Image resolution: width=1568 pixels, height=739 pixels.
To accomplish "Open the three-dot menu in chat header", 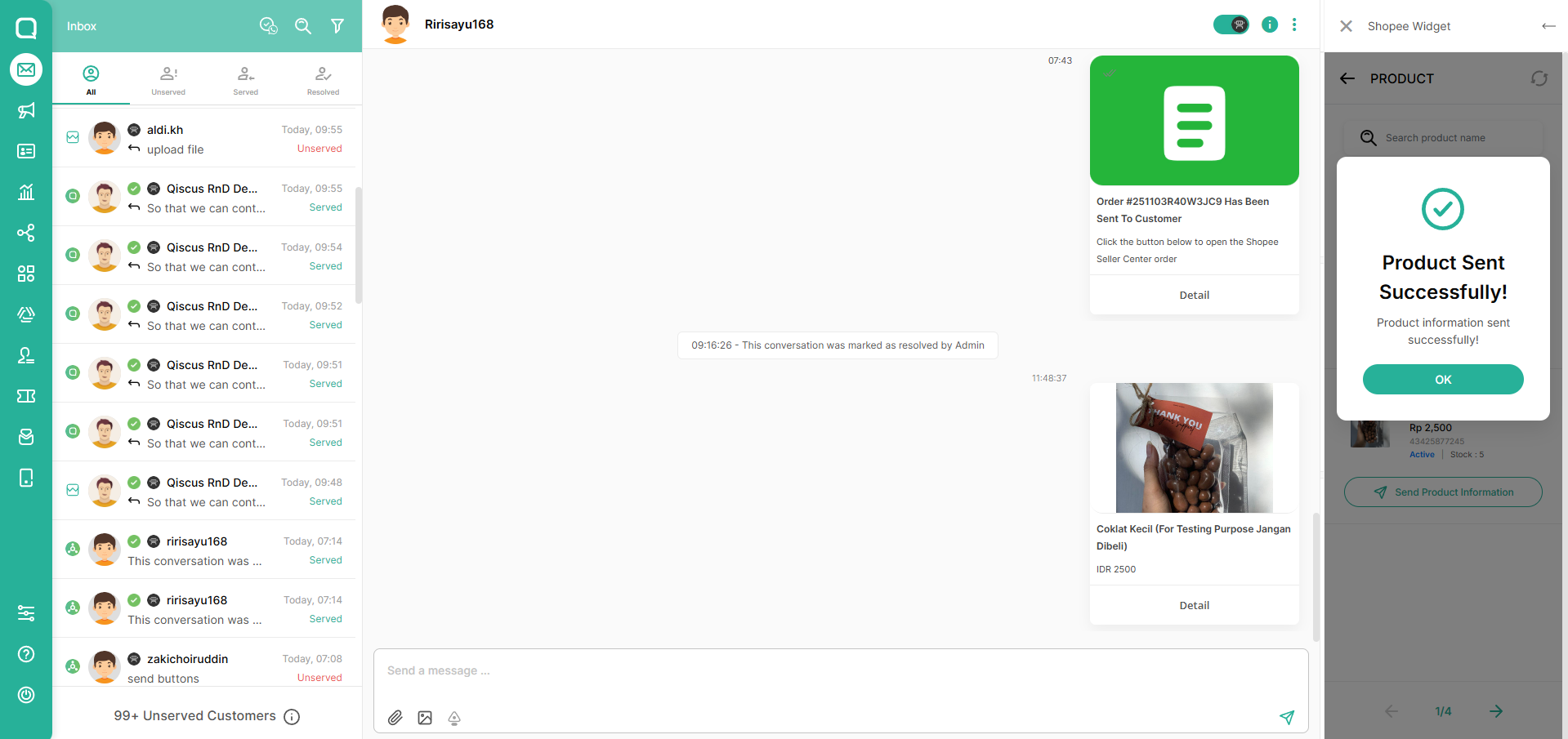I will pyautogui.click(x=1294, y=24).
